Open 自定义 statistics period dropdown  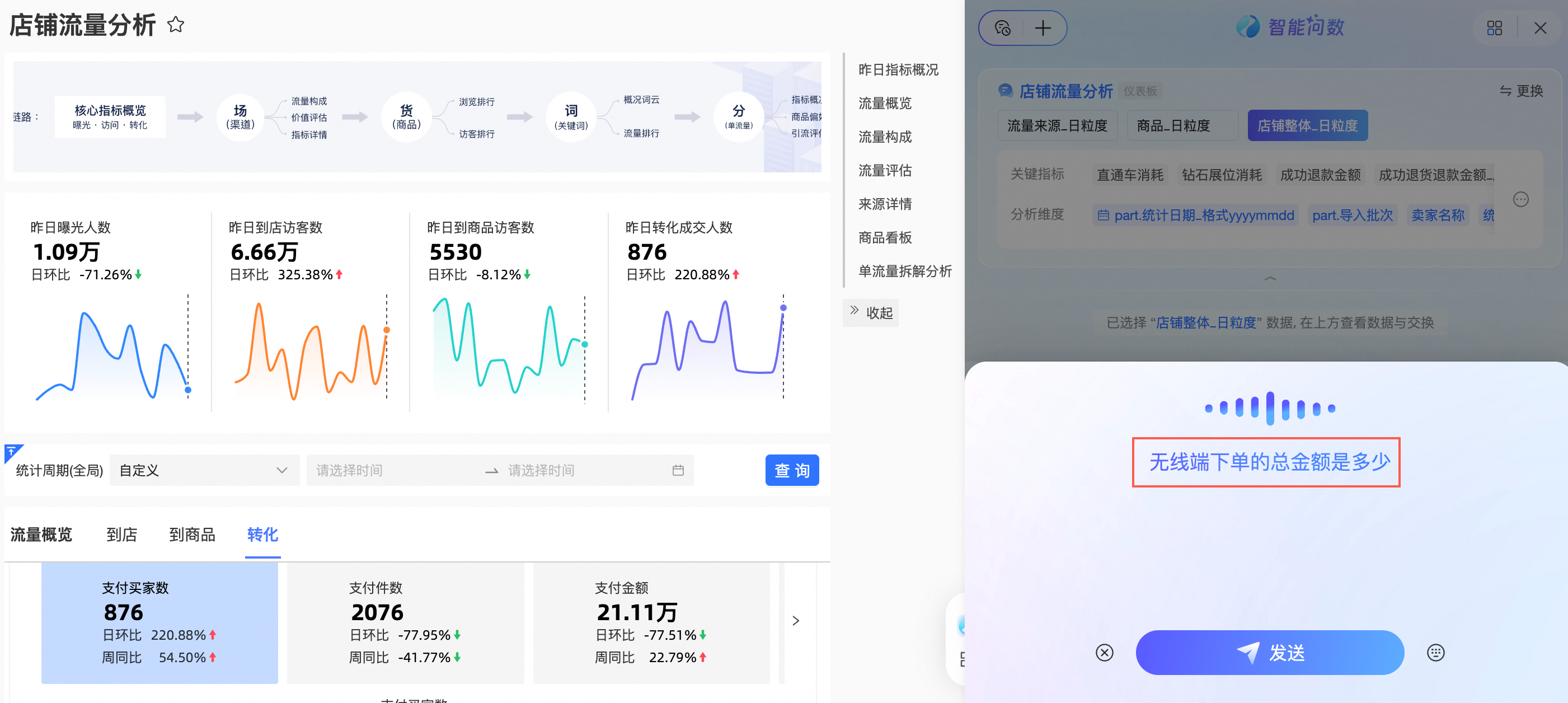[x=204, y=470]
